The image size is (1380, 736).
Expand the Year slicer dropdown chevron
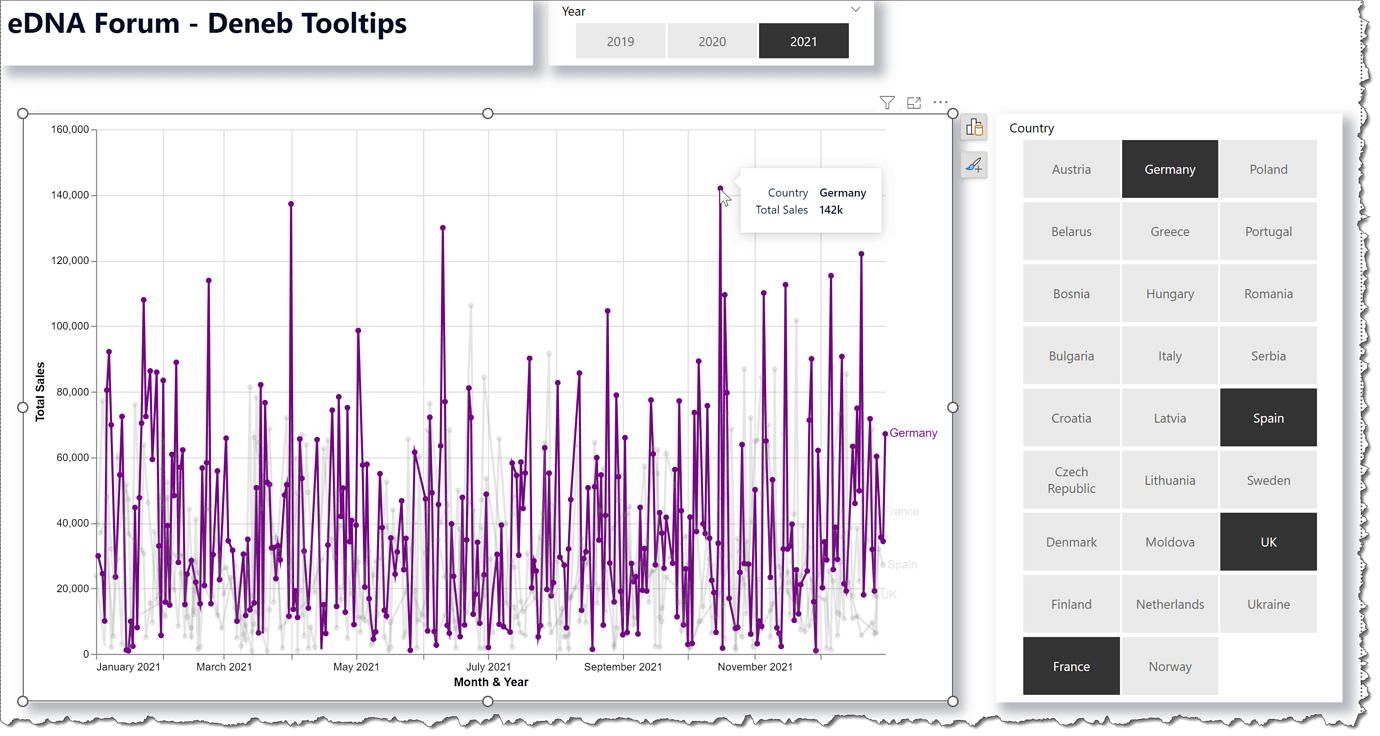pyautogui.click(x=855, y=8)
